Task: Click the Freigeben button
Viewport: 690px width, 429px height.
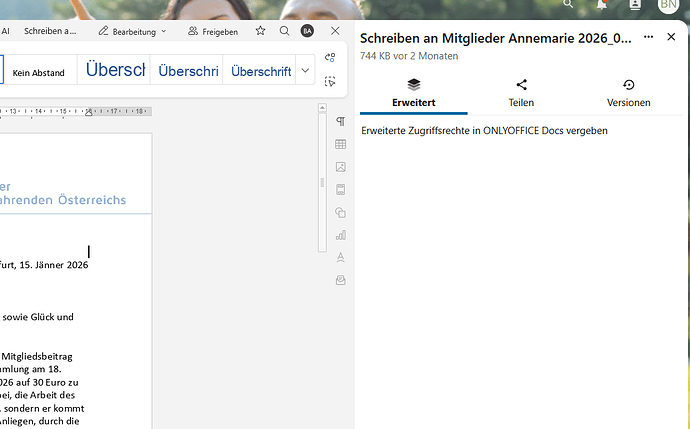Action: (x=212, y=31)
